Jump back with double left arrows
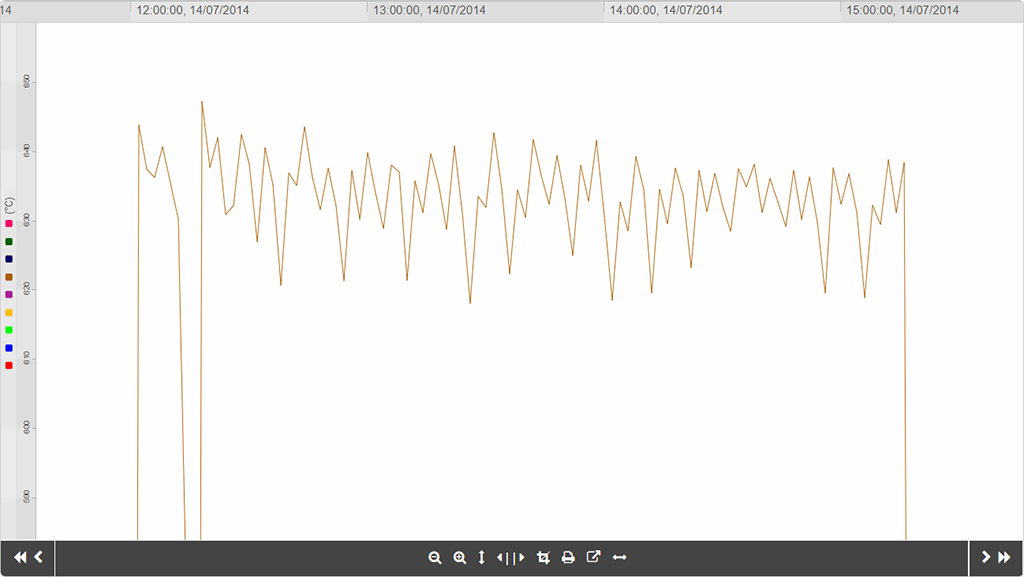The height and width of the screenshot is (577, 1024). click(20, 557)
